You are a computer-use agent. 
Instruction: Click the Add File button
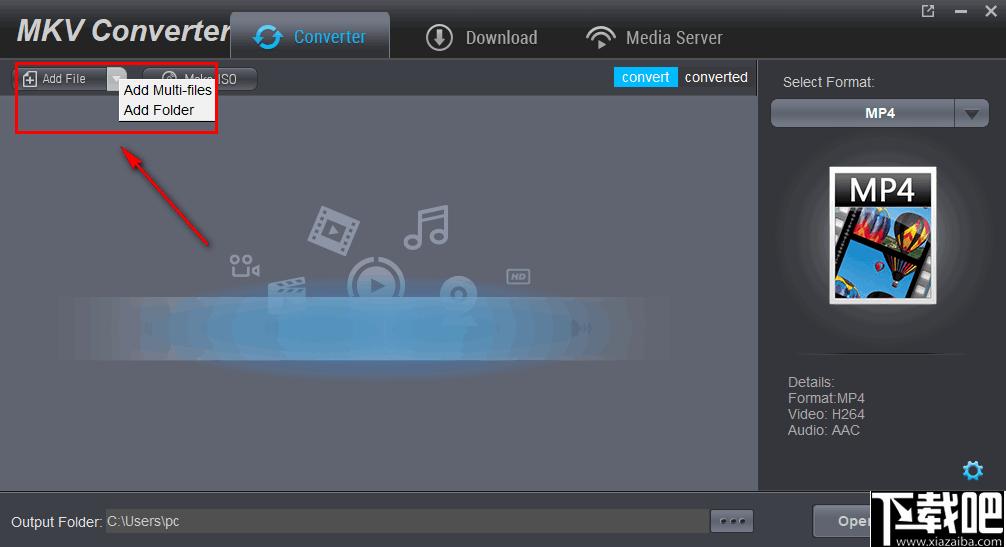(62, 79)
